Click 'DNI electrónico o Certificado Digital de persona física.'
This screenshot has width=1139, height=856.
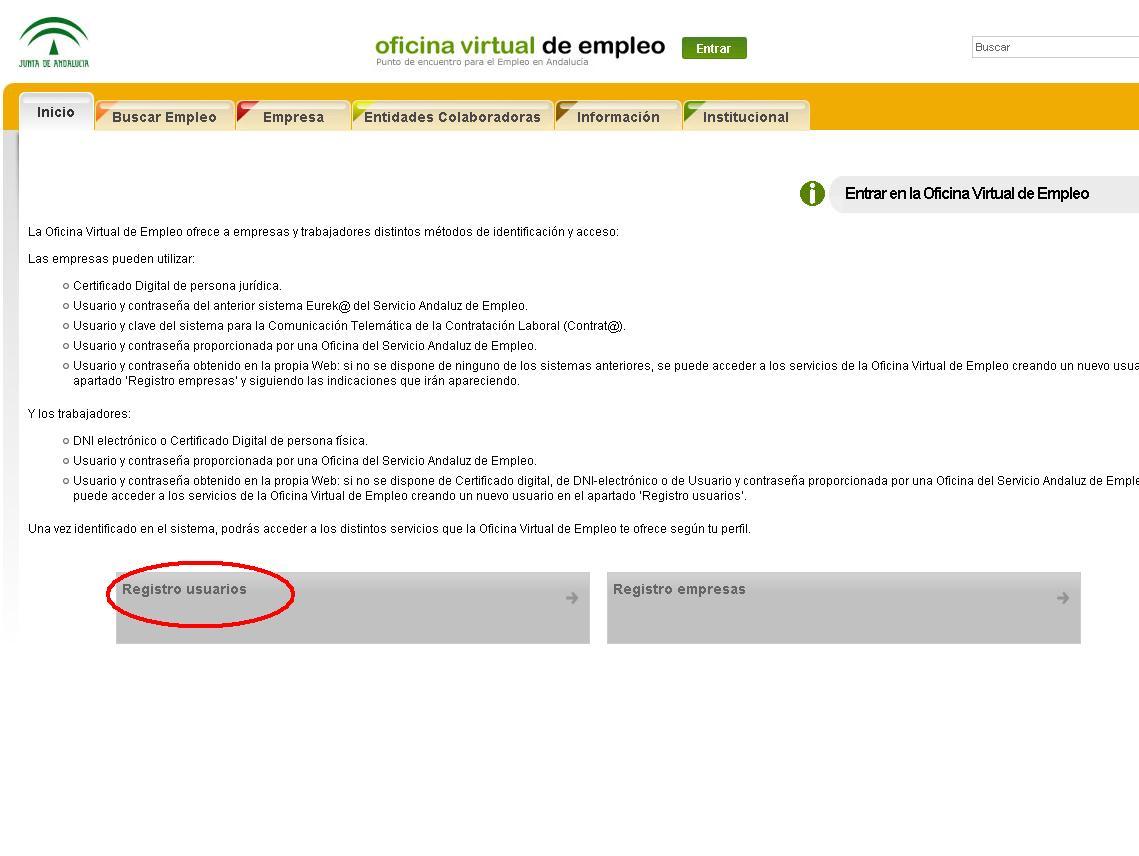220,440
